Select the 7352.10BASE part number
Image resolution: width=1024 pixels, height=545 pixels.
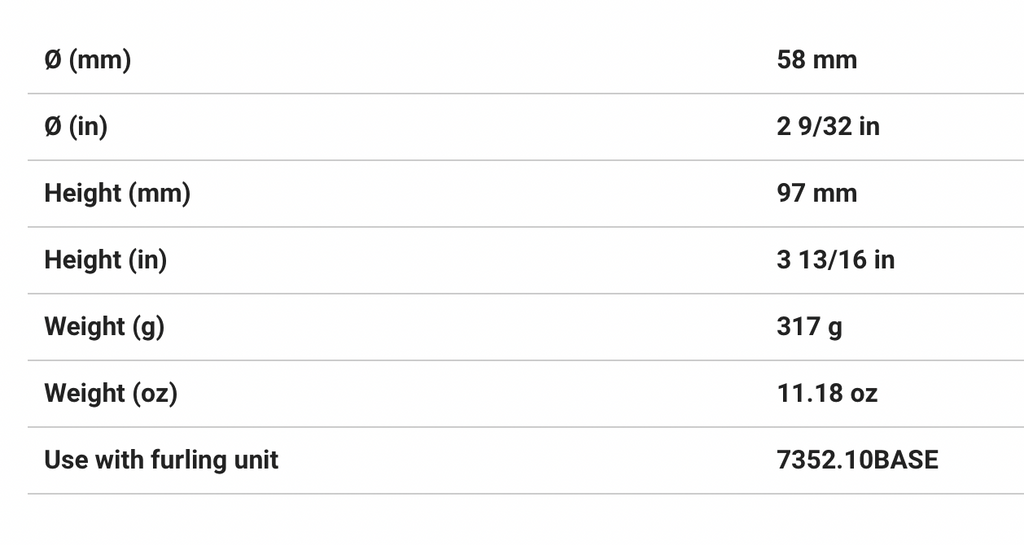(857, 460)
